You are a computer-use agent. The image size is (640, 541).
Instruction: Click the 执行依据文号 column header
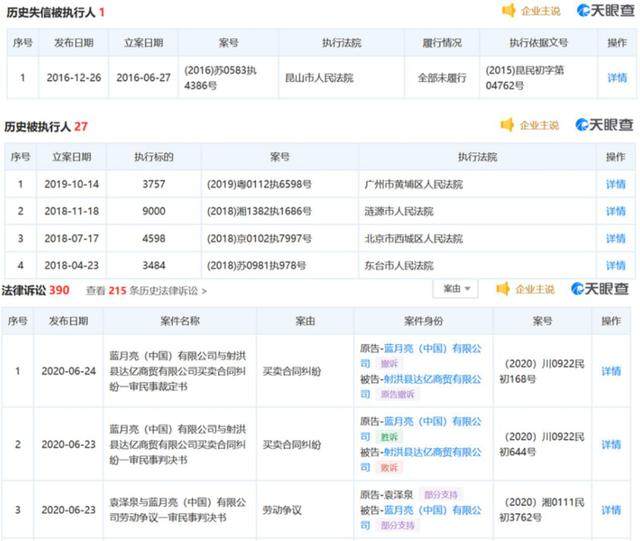(539, 42)
